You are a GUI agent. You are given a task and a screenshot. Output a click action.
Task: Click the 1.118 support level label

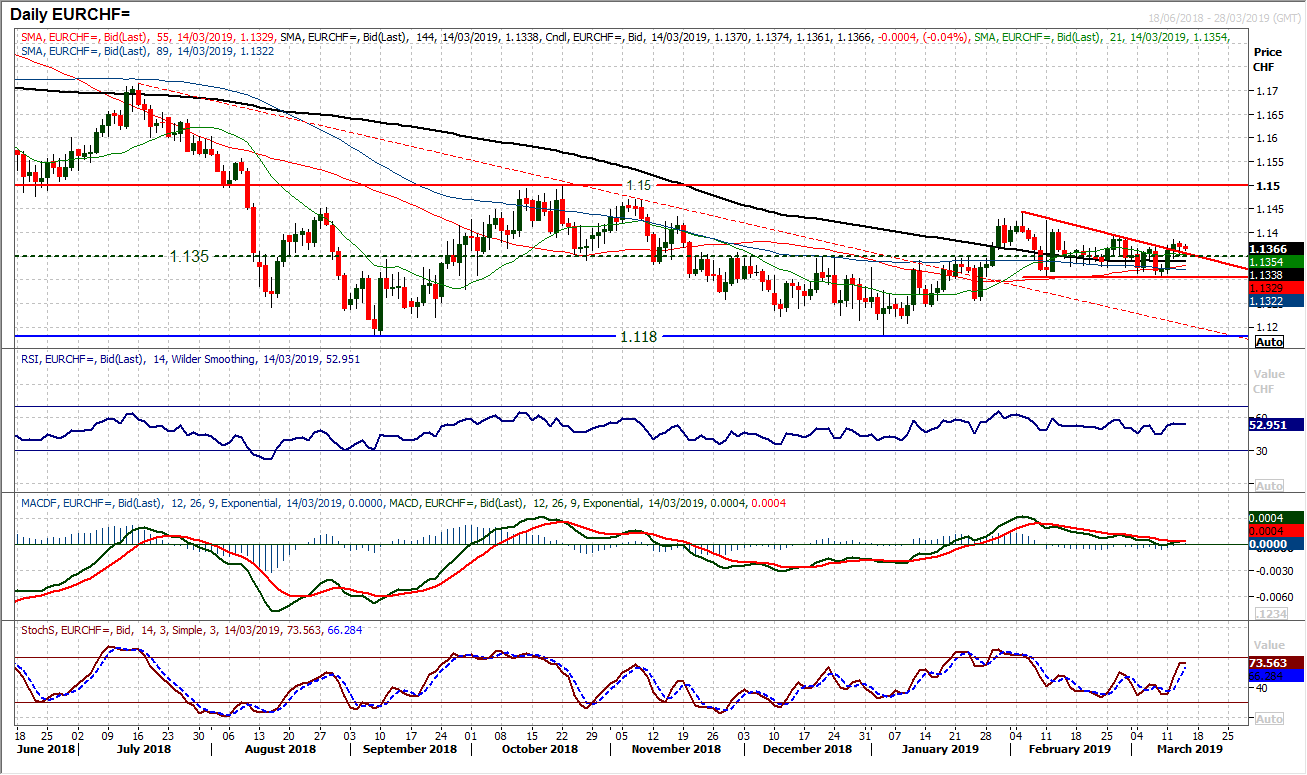pos(638,337)
